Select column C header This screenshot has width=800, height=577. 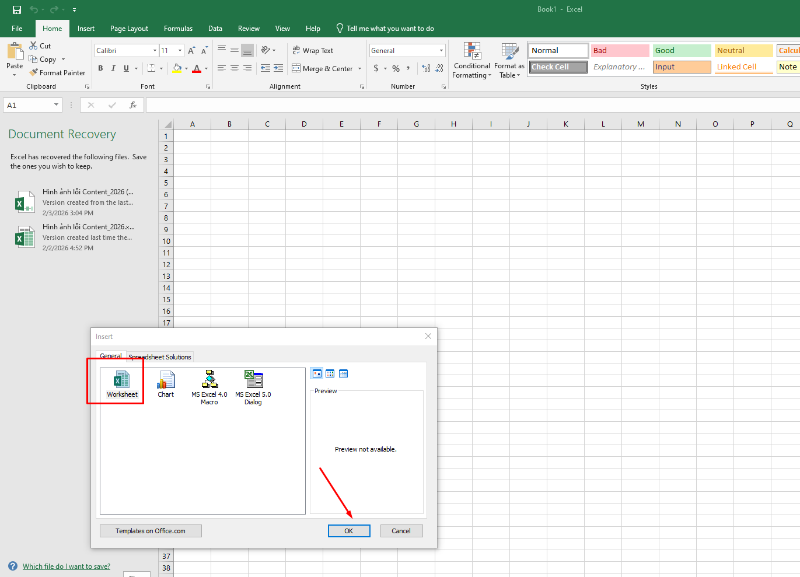click(x=267, y=124)
